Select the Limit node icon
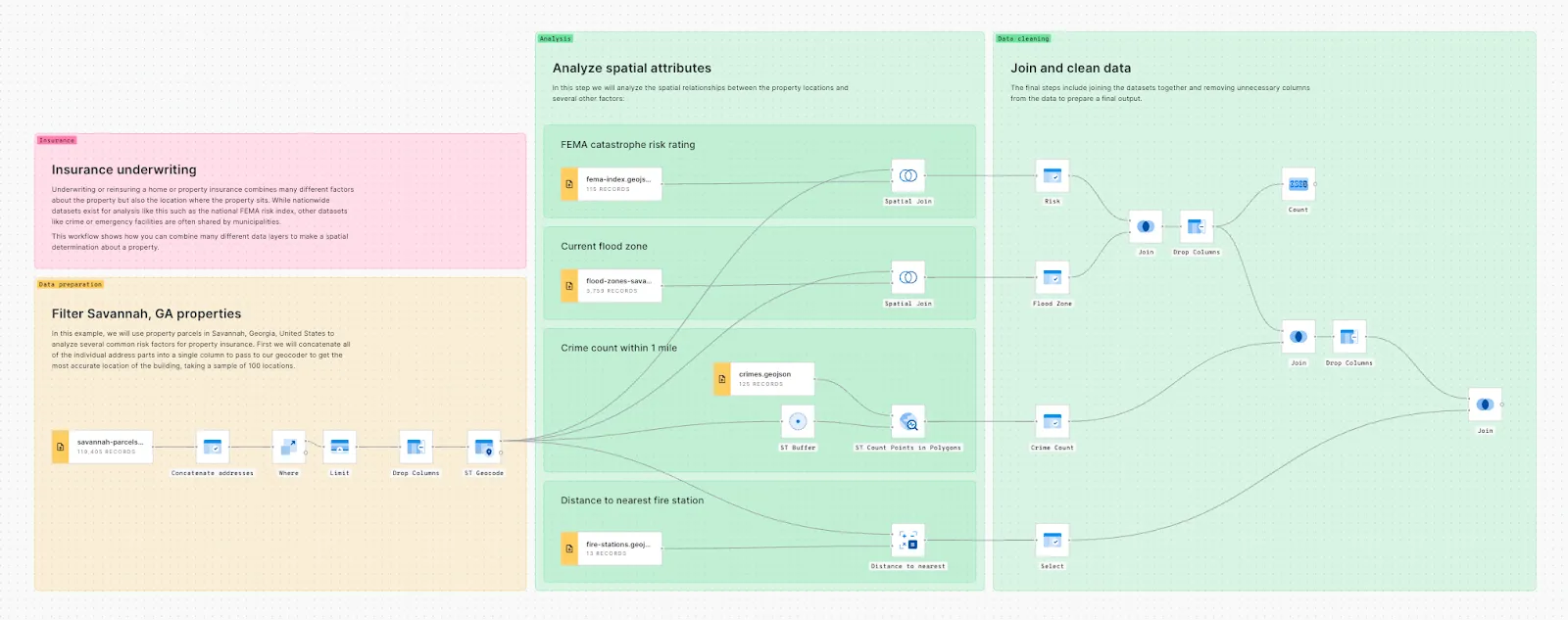Image resolution: width=1568 pixels, height=620 pixels. [340, 448]
